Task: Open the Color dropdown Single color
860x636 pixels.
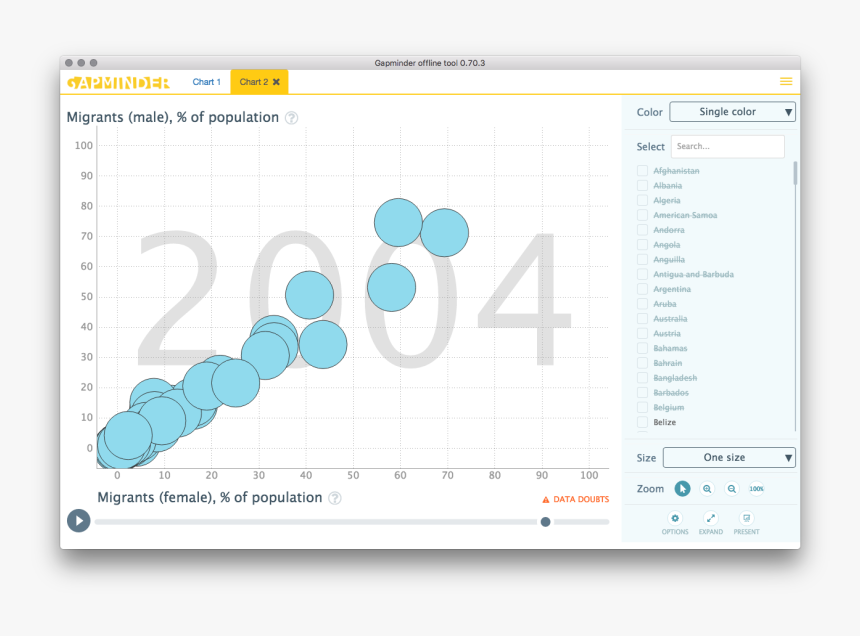Action: [732, 112]
